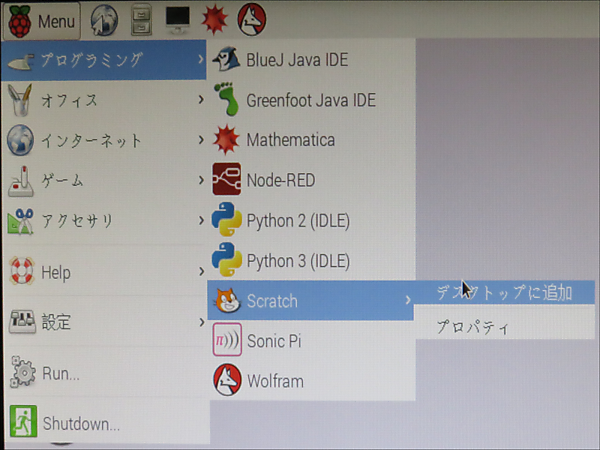Launch Mathematica from the taskbar spiky icon
This screenshot has width=600, height=450.
click(x=214, y=19)
